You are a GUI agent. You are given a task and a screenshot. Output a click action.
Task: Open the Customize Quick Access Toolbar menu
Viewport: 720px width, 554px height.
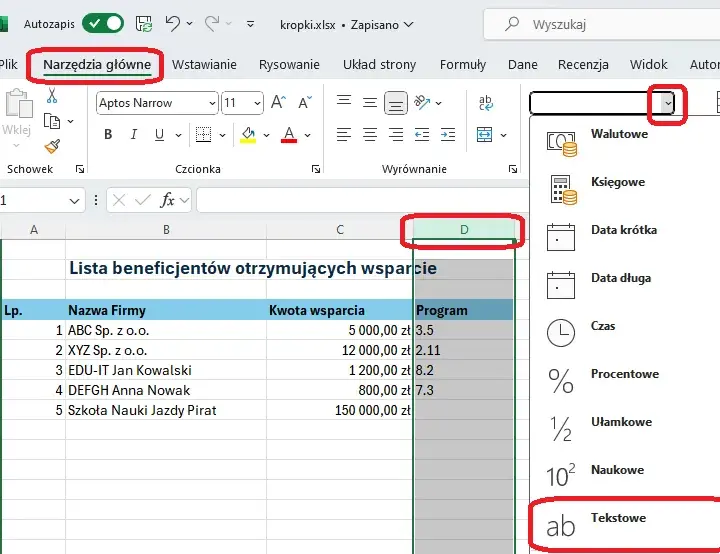pos(250,24)
